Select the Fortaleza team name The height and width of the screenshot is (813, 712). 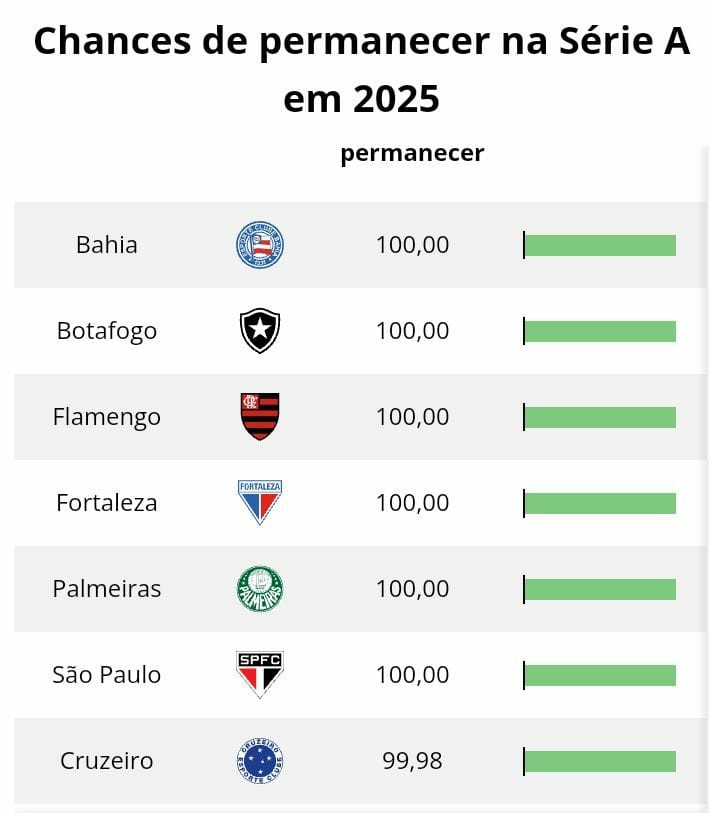107,503
